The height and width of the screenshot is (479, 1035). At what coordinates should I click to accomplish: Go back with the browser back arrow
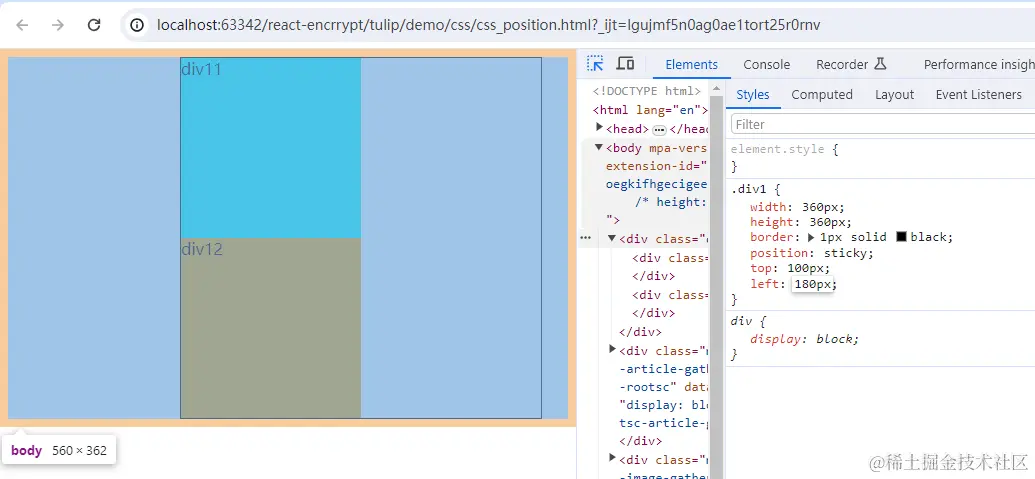22,25
